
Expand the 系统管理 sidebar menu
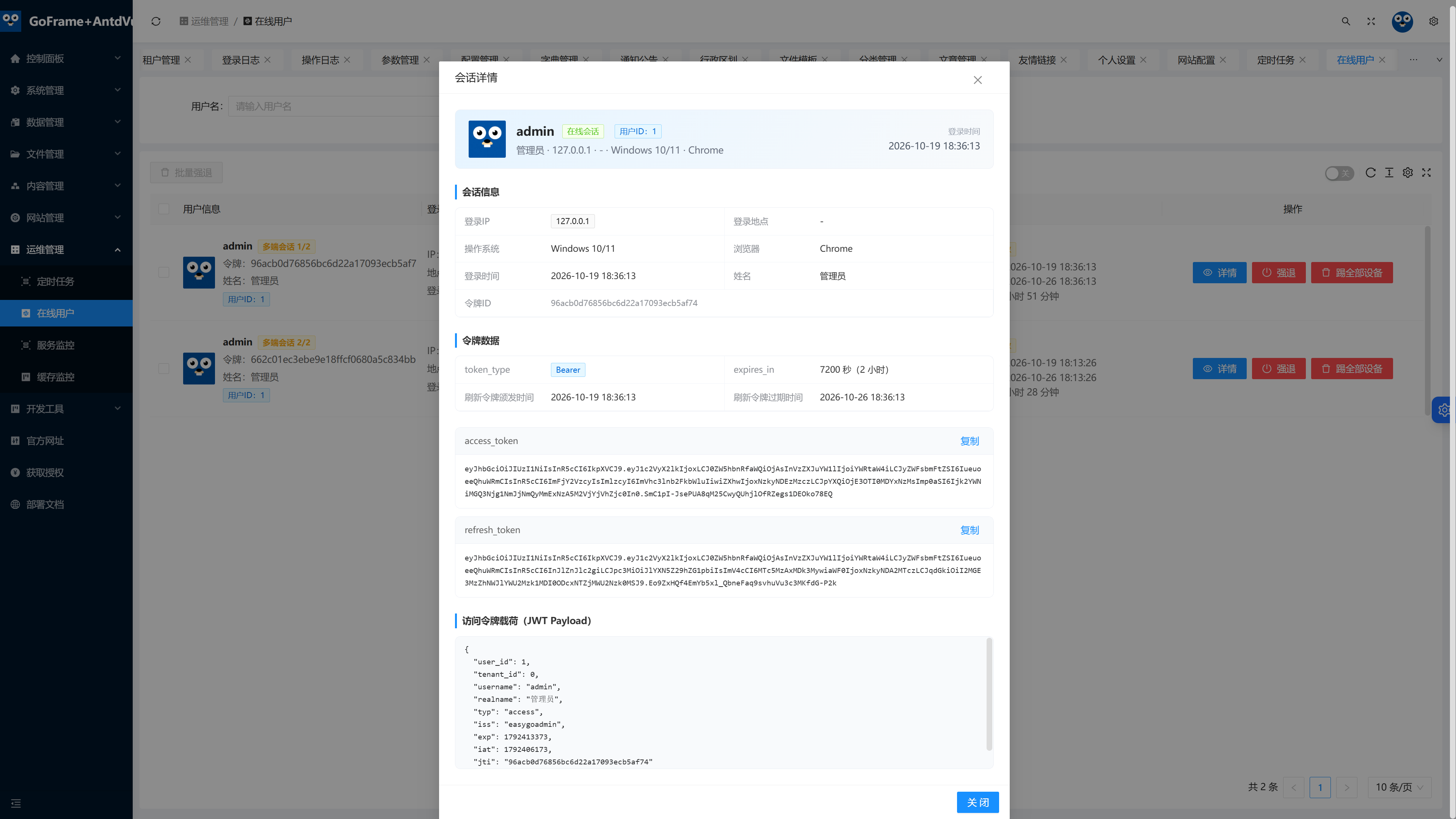pos(66,91)
